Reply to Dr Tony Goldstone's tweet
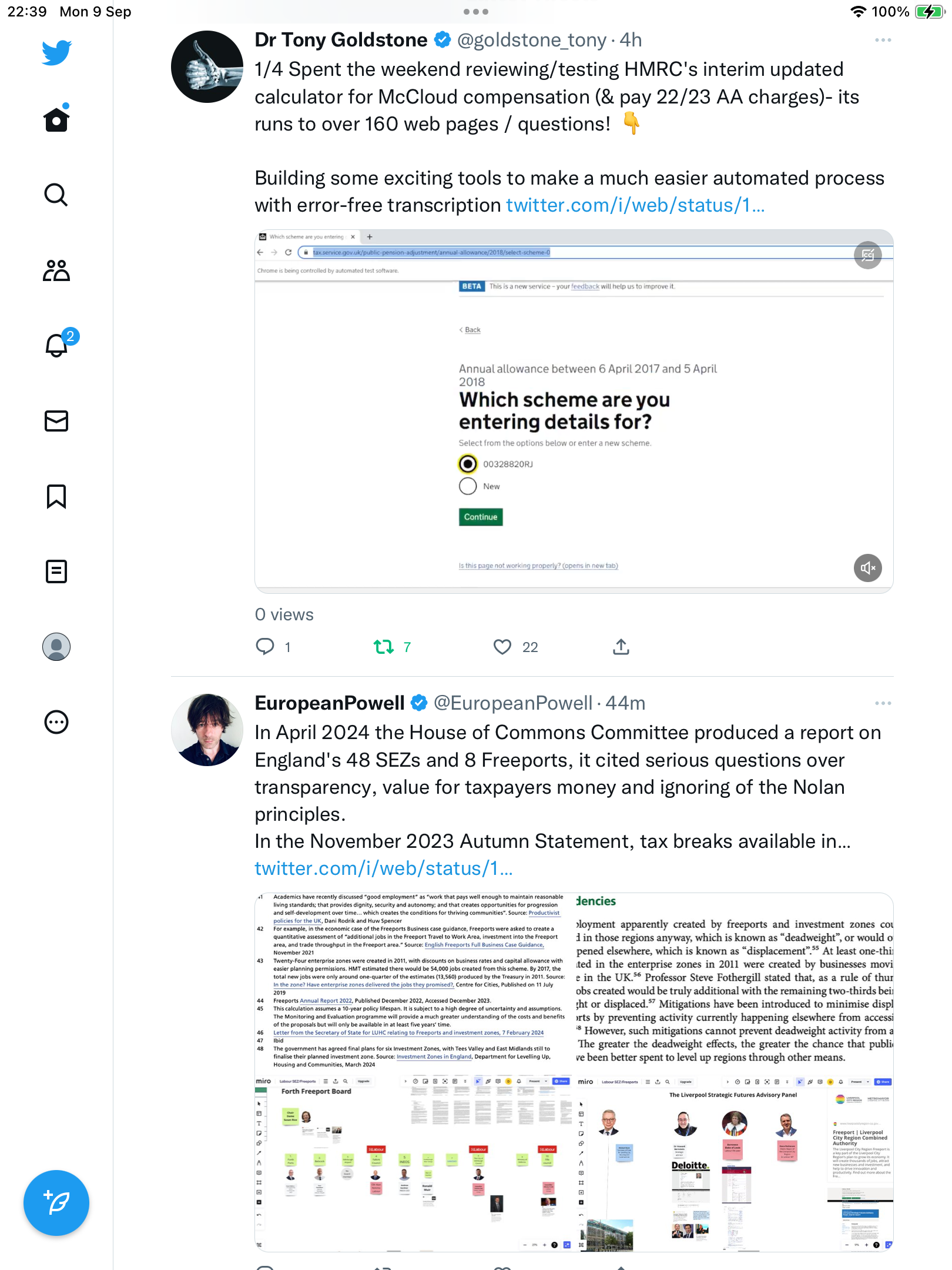 [x=265, y=647]
